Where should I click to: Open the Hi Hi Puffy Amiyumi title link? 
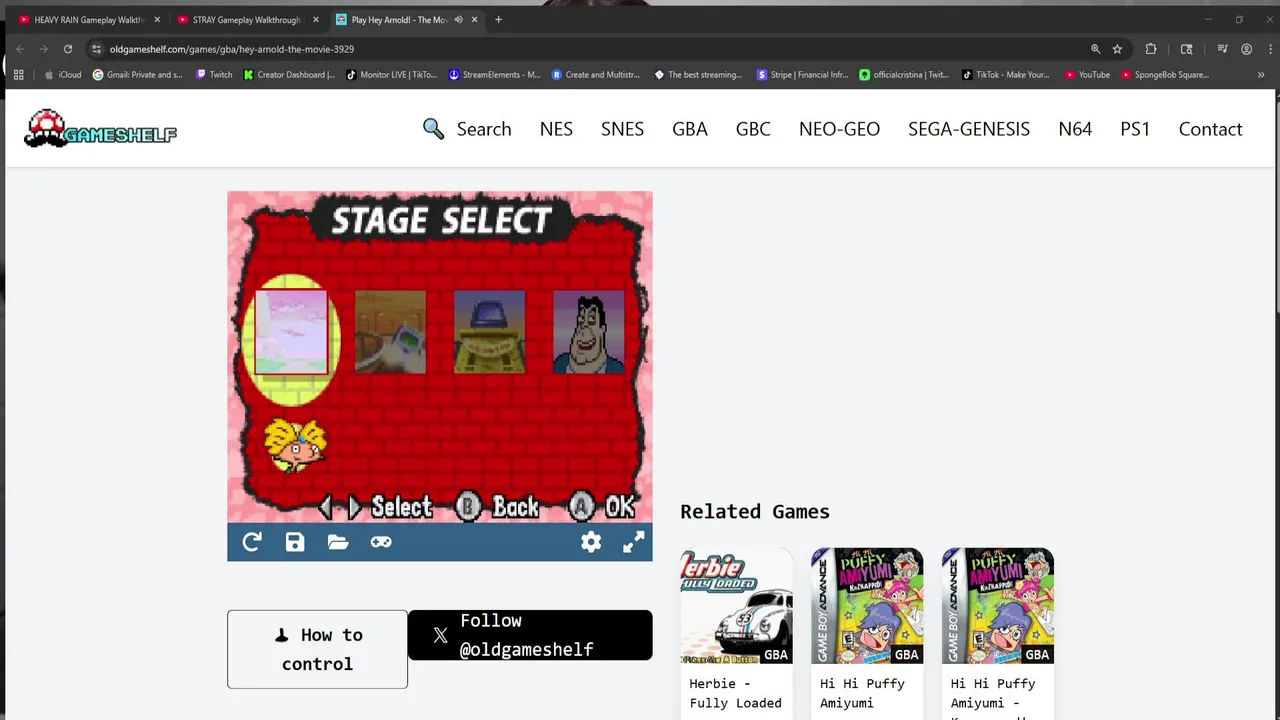[862, 693]
